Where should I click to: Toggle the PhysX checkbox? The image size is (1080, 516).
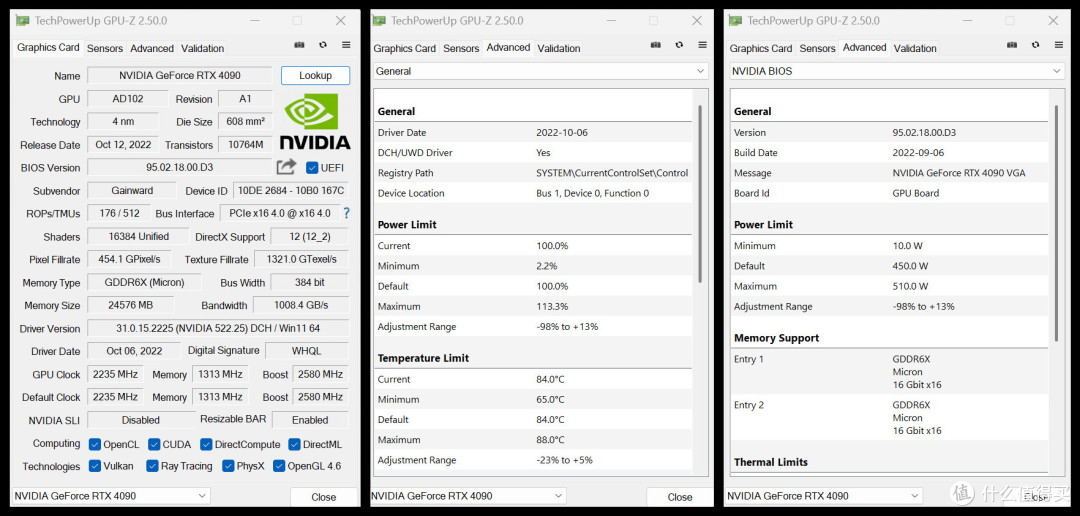228,466
